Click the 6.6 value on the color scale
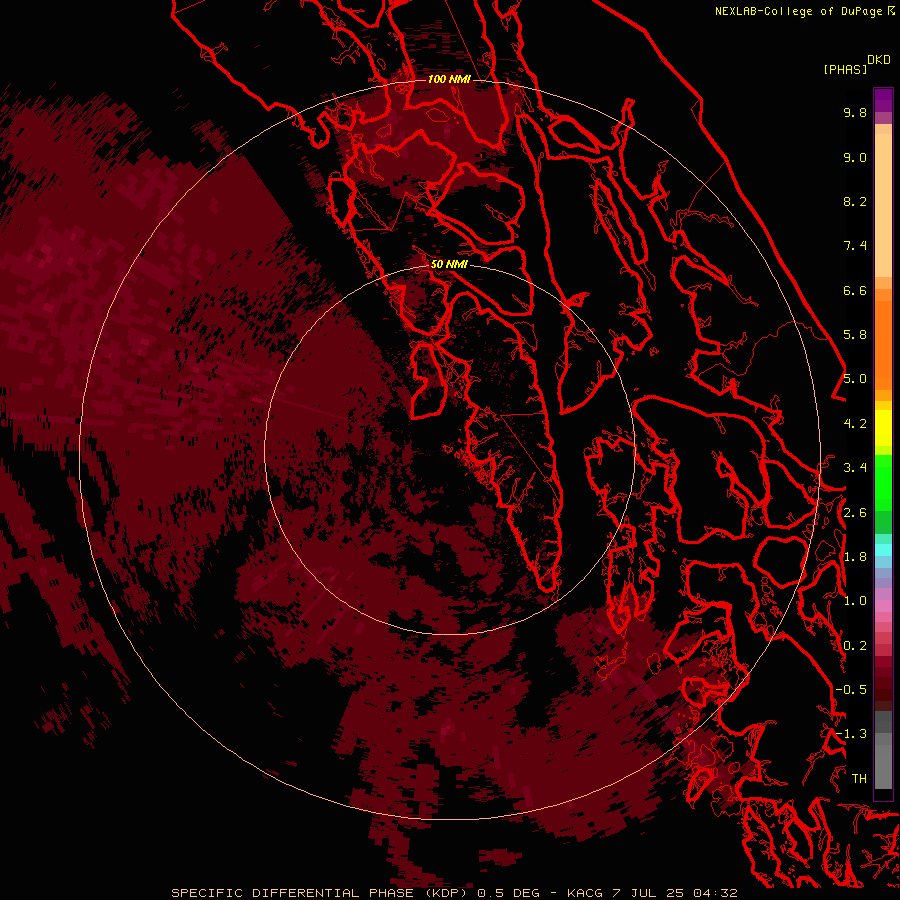Image resolution: width=900 pixels, height=900 pixels. [x=855, y=290]
